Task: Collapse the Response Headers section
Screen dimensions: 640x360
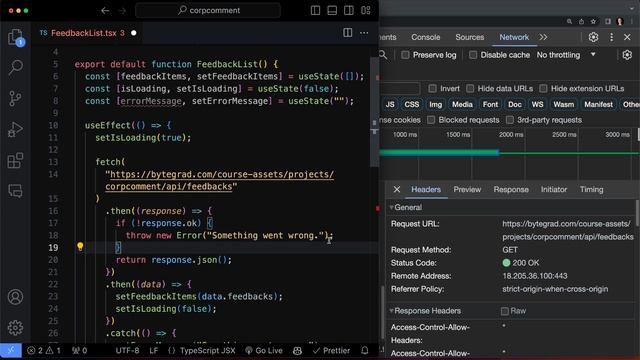Action: pyautogui.click(x=391, y=311)
